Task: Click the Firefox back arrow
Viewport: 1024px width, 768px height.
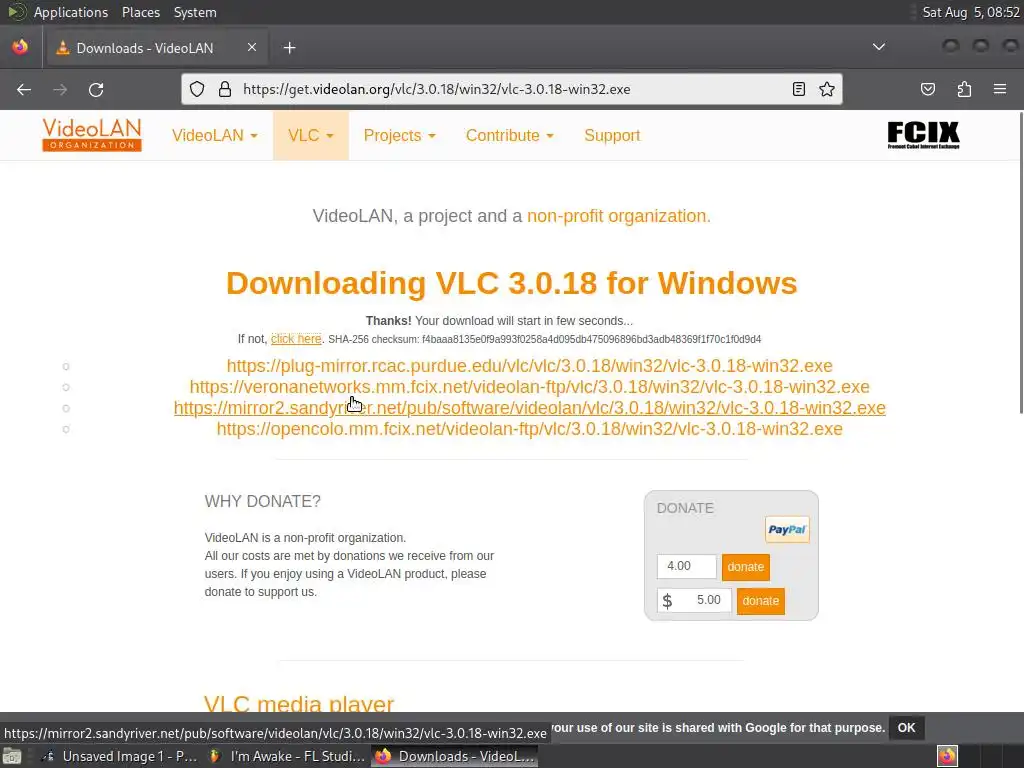Action: pos(24,89)
